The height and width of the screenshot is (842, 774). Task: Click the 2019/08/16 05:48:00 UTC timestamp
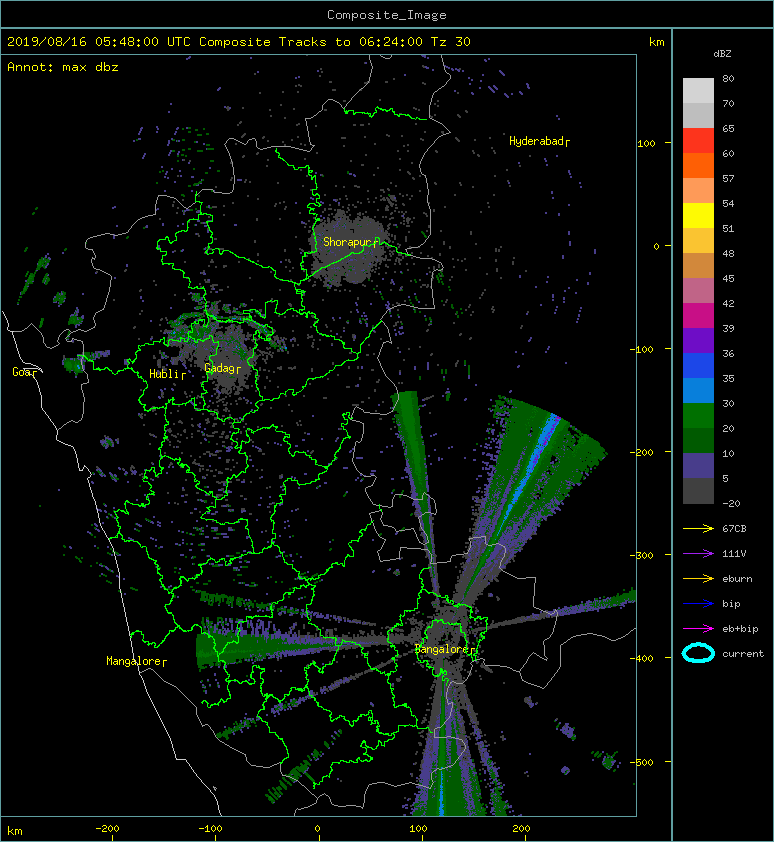point(99,42)
